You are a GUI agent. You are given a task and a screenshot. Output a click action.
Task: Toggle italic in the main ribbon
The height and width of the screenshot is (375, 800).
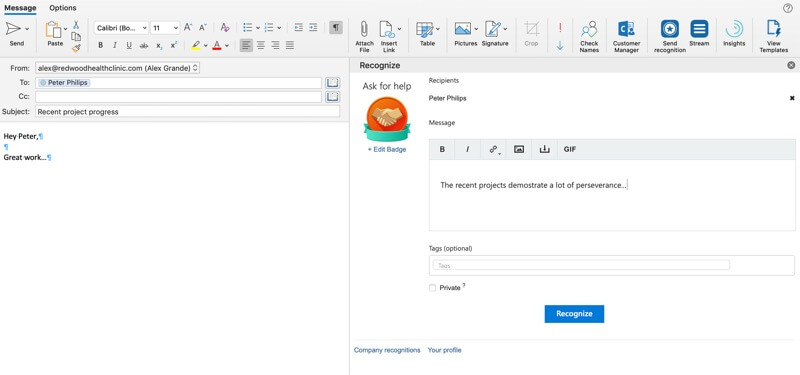click(x=115, y=45)
